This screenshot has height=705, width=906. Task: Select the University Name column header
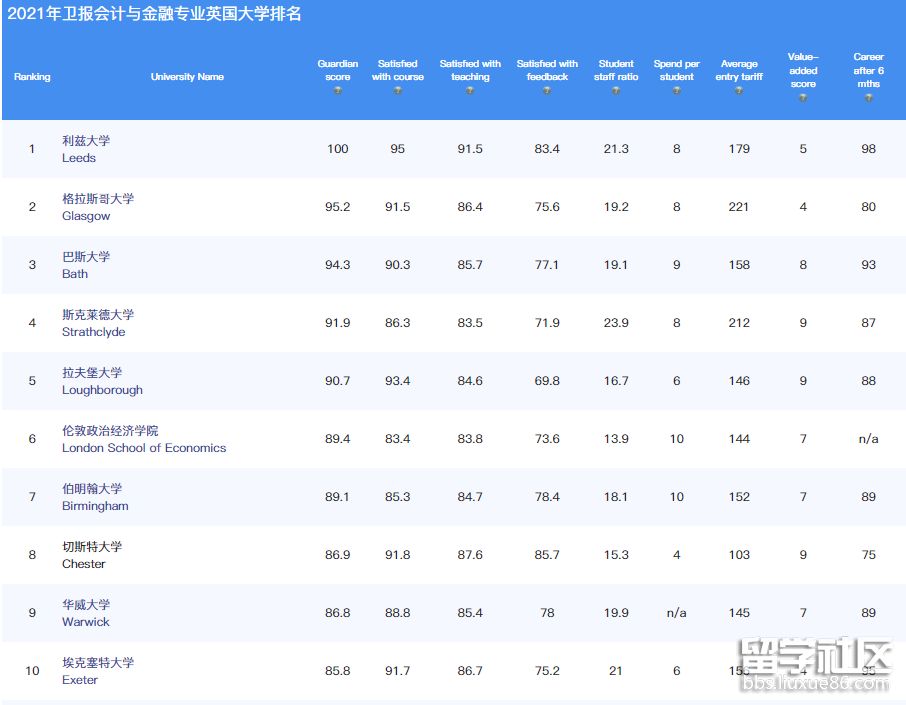[187, 76]
